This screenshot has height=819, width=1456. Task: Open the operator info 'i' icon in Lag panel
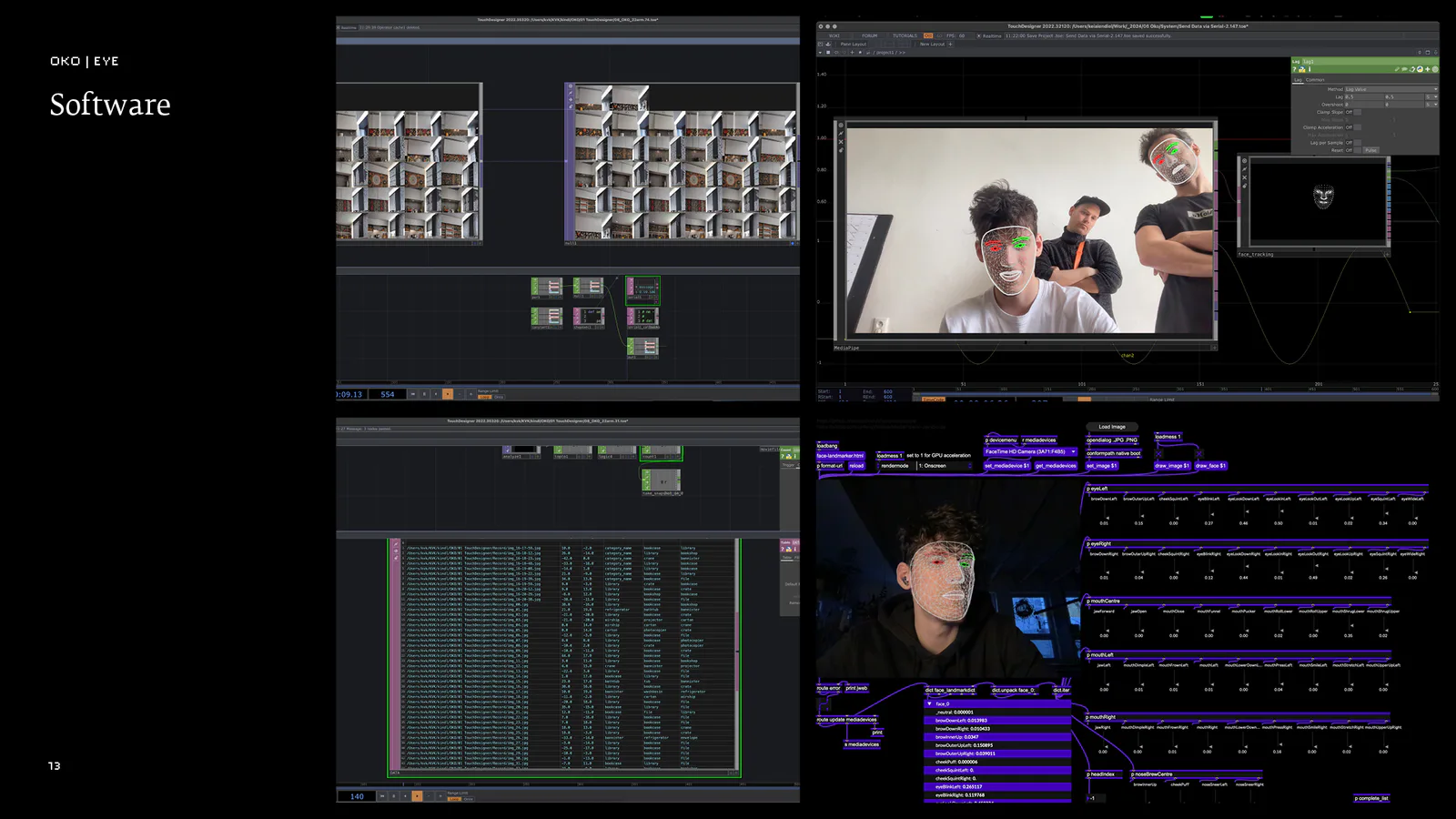pyautogui.click(x=1309, y=69)
